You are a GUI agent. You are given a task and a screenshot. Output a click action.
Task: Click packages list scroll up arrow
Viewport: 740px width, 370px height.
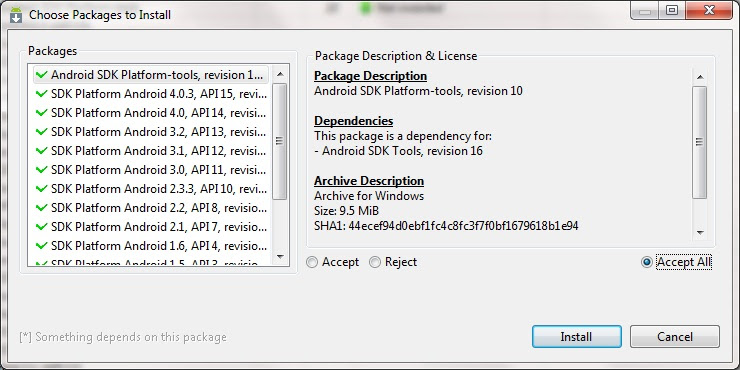coord(280,74)
